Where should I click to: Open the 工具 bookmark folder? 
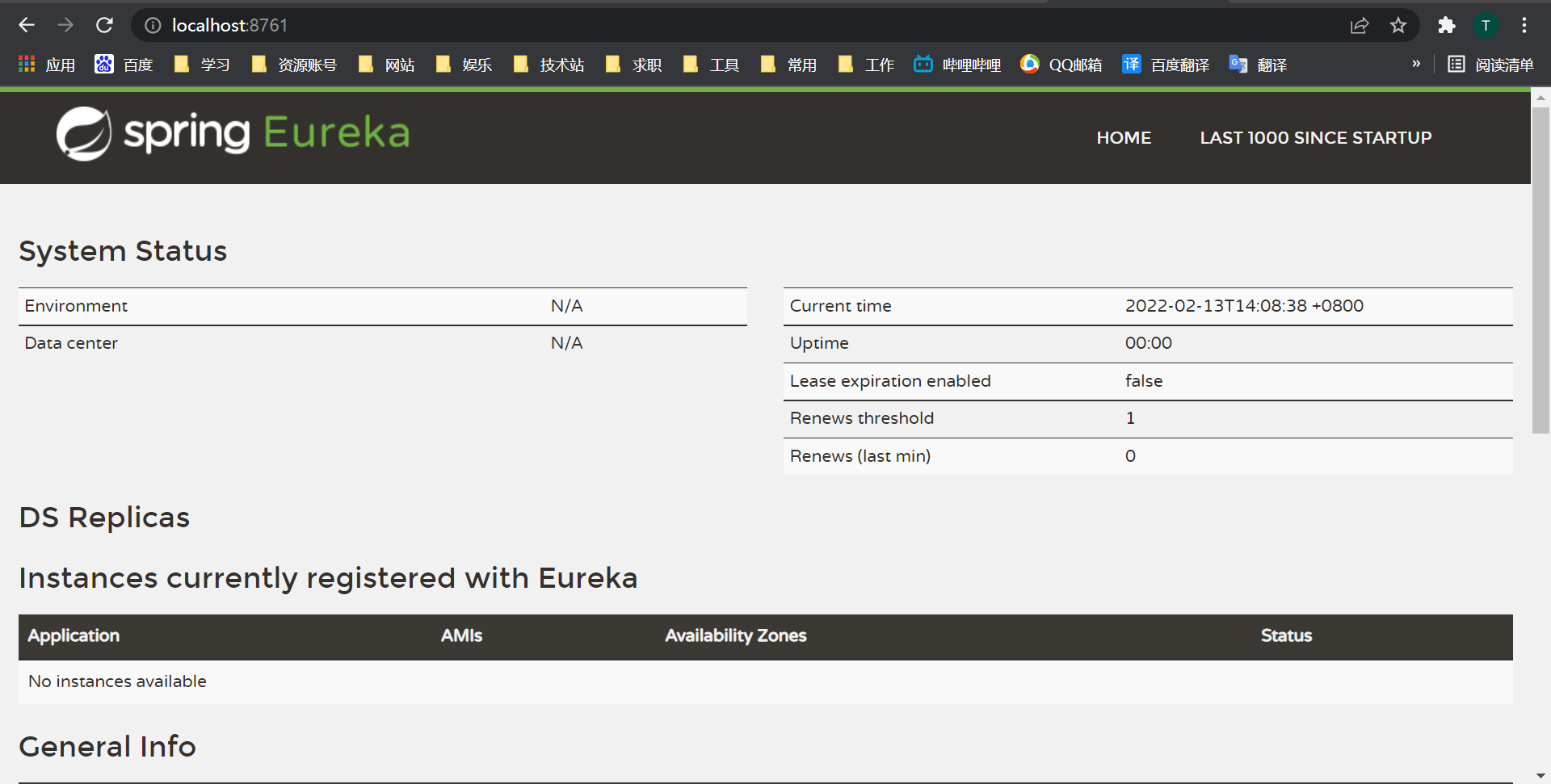(711, 65)
